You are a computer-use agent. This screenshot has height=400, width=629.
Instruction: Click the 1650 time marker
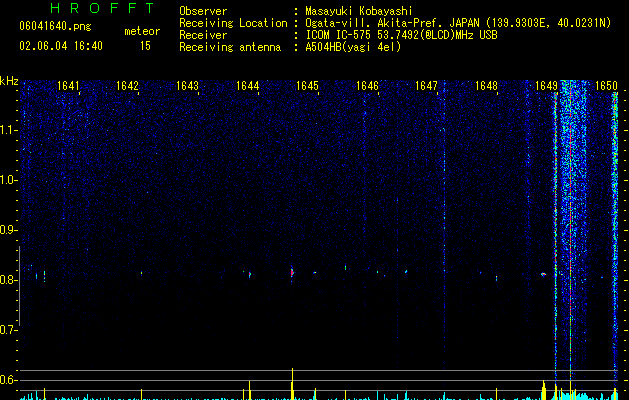(x=606, y=86)
